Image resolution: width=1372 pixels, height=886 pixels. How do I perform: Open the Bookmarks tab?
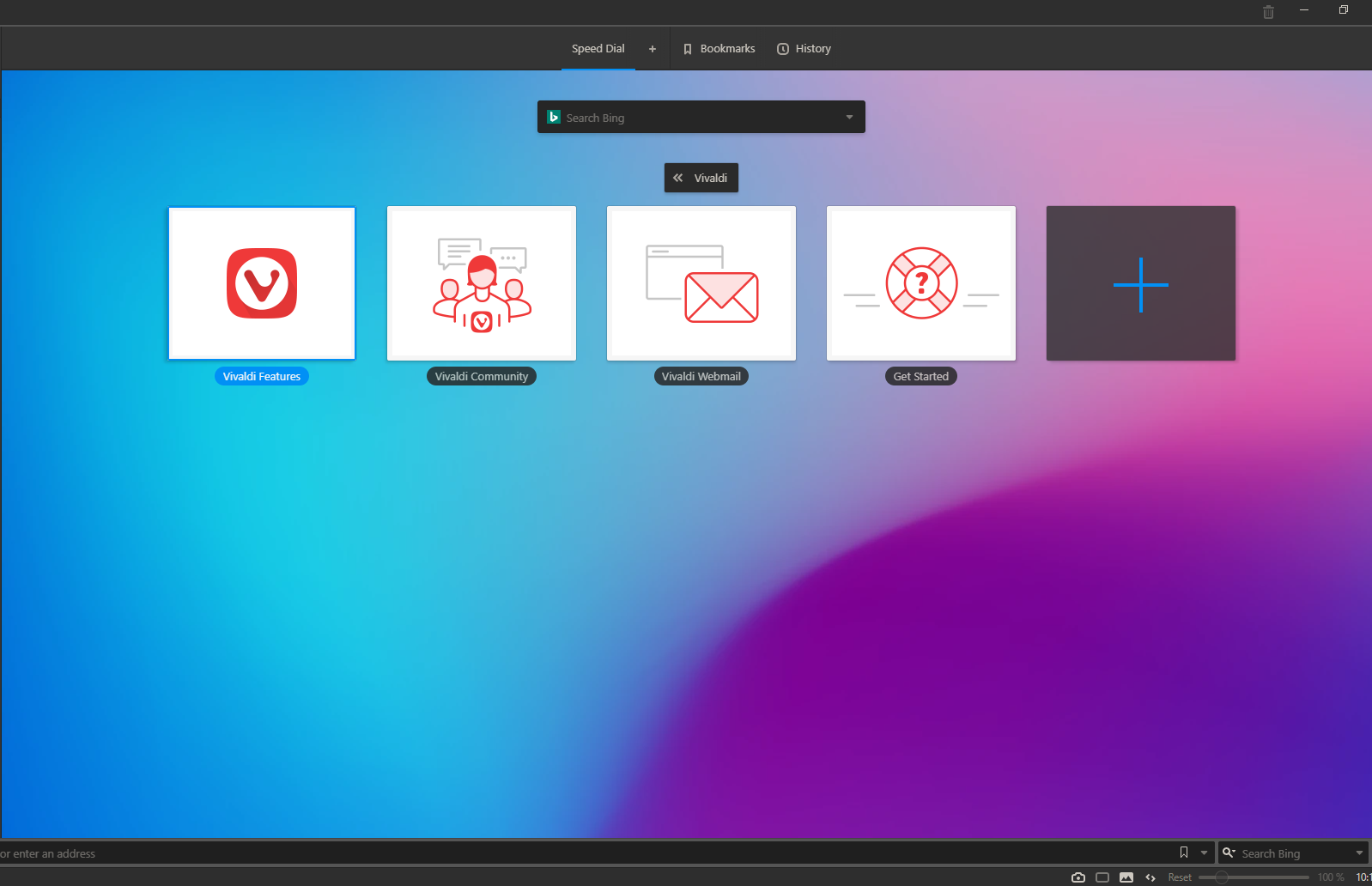[719, 49]
